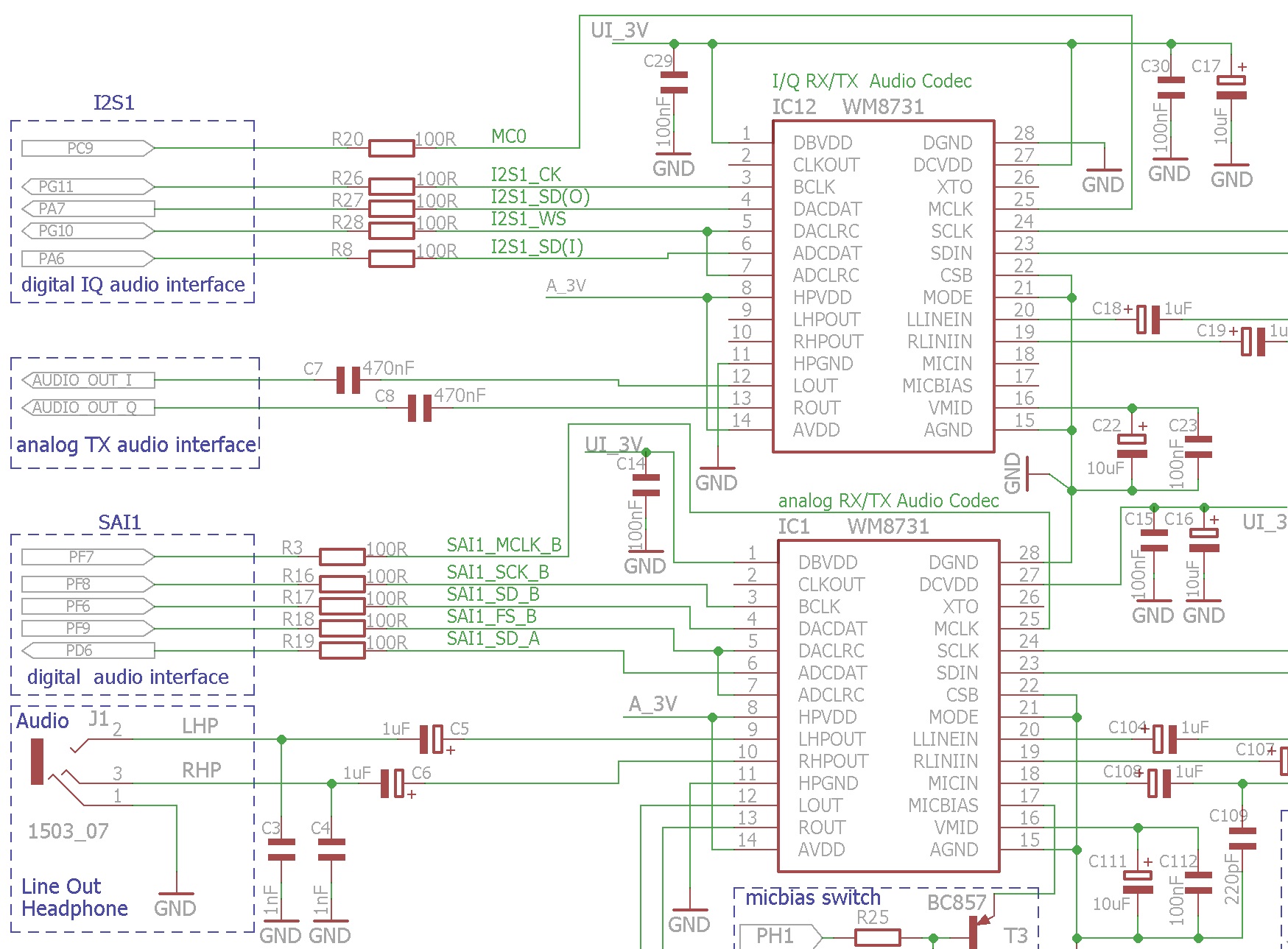The width and height of the screenshot is (1288, 949).
Task: Click the 'I/Q RX/TX Audio Codec' title
Action: pos(872,81)
